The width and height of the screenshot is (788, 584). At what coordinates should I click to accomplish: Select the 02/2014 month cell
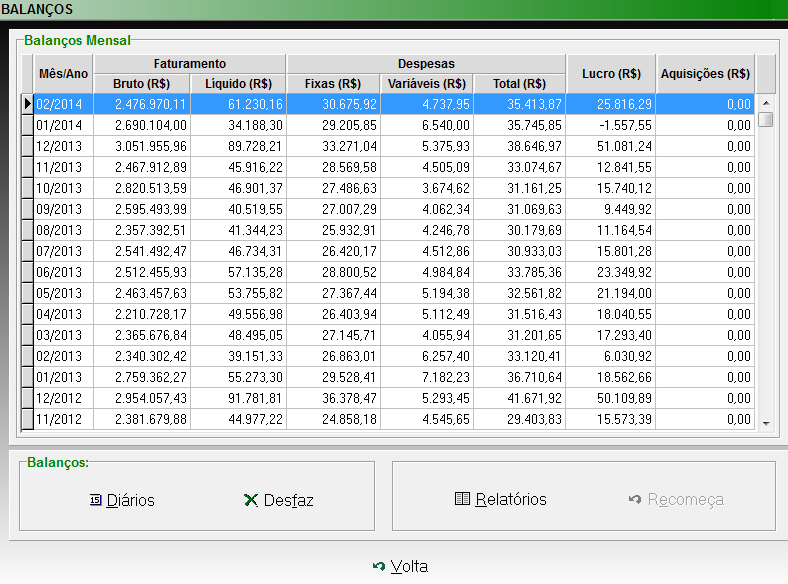(x=63, y=104)
